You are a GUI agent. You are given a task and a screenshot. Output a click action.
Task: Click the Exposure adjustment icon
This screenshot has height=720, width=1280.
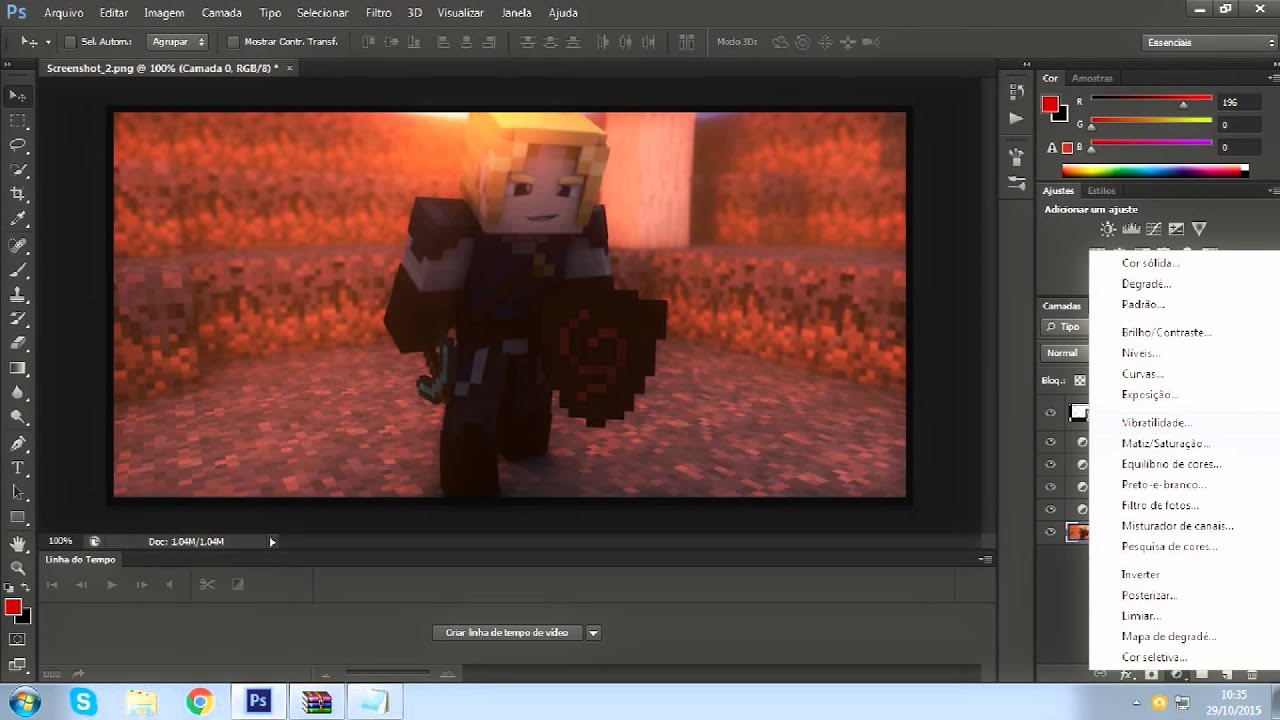click(x=1177, y=229)
